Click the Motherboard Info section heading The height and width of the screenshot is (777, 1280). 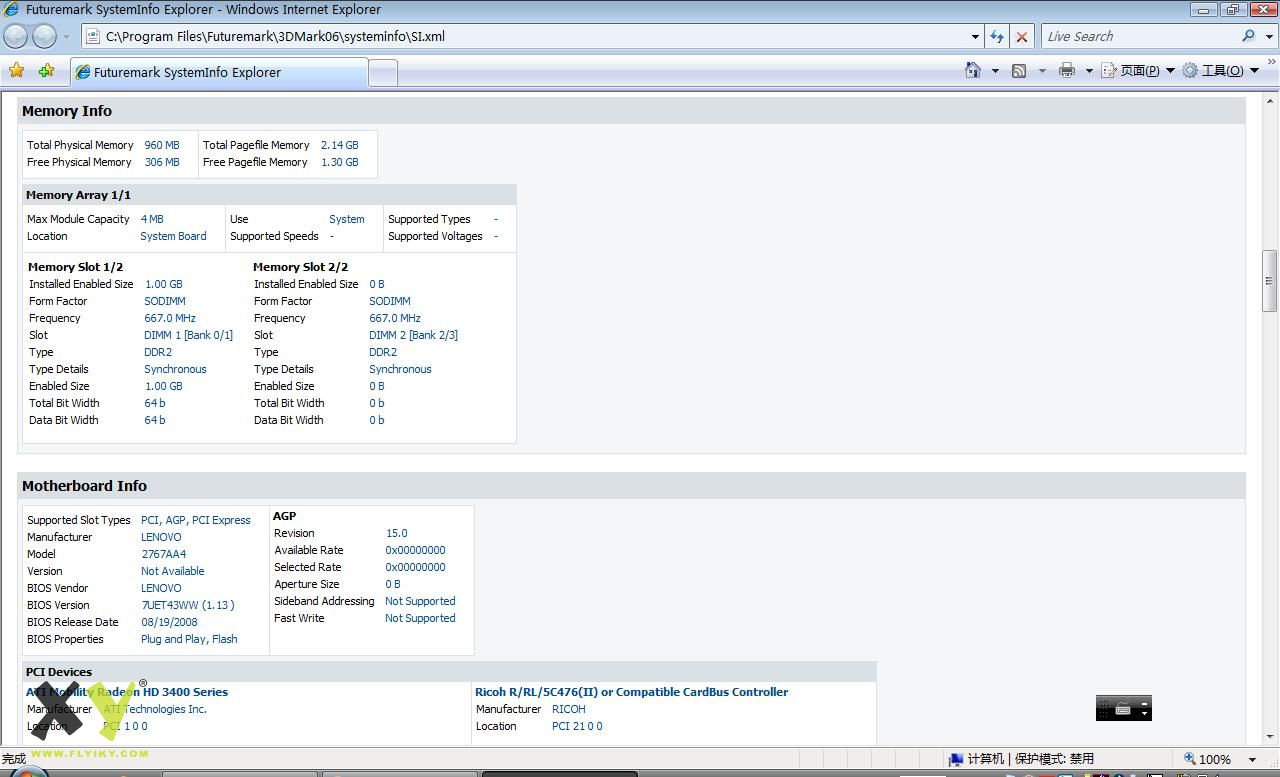point(84,486)
